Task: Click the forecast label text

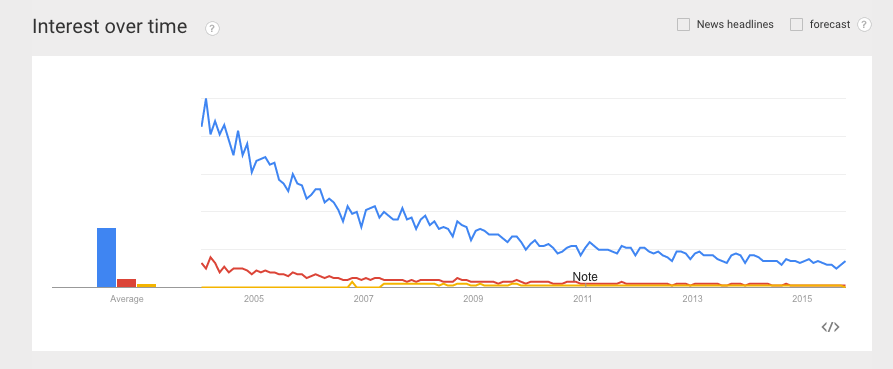Action: (830, 24)
